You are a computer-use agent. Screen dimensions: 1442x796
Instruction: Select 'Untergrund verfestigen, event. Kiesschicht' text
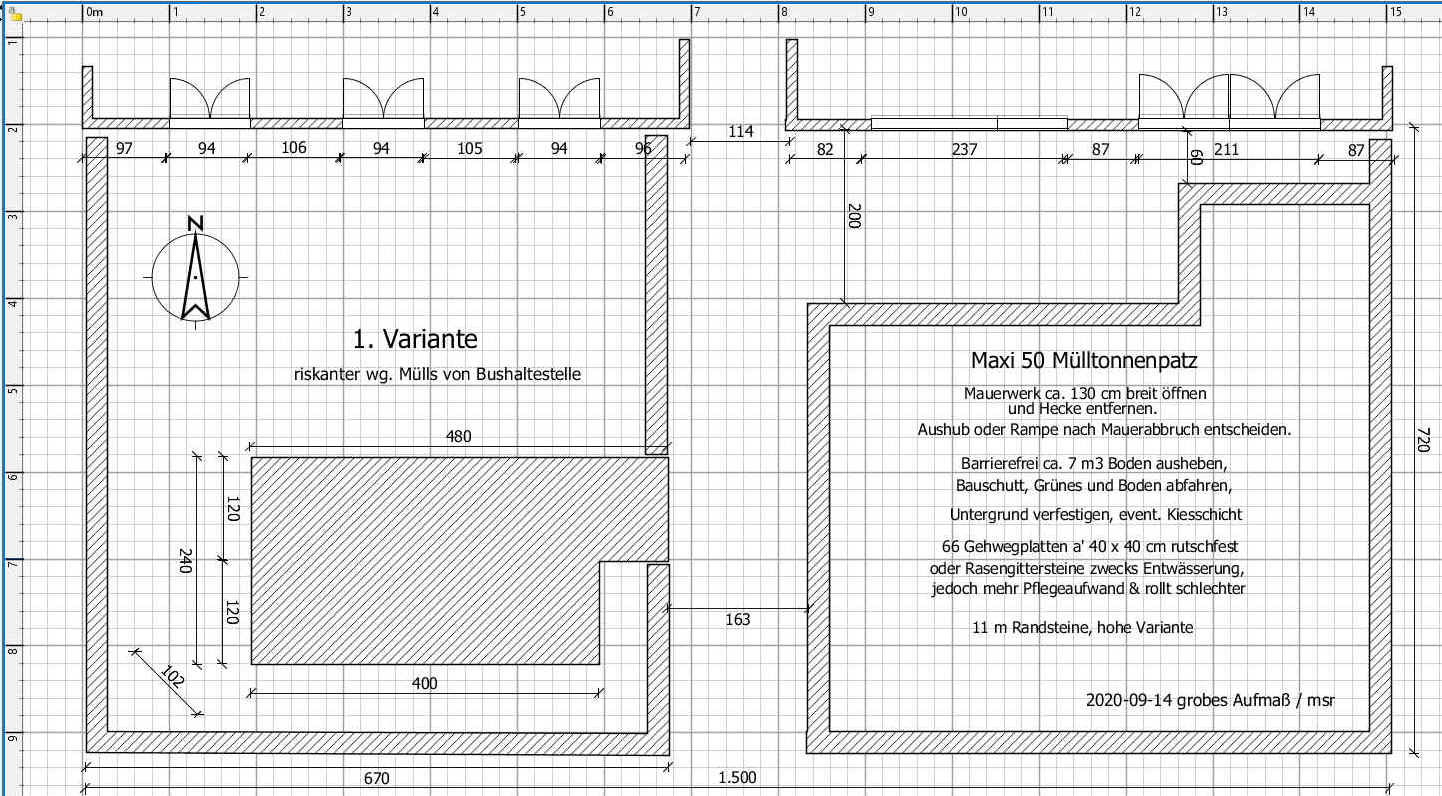(x=1096, y=514)
